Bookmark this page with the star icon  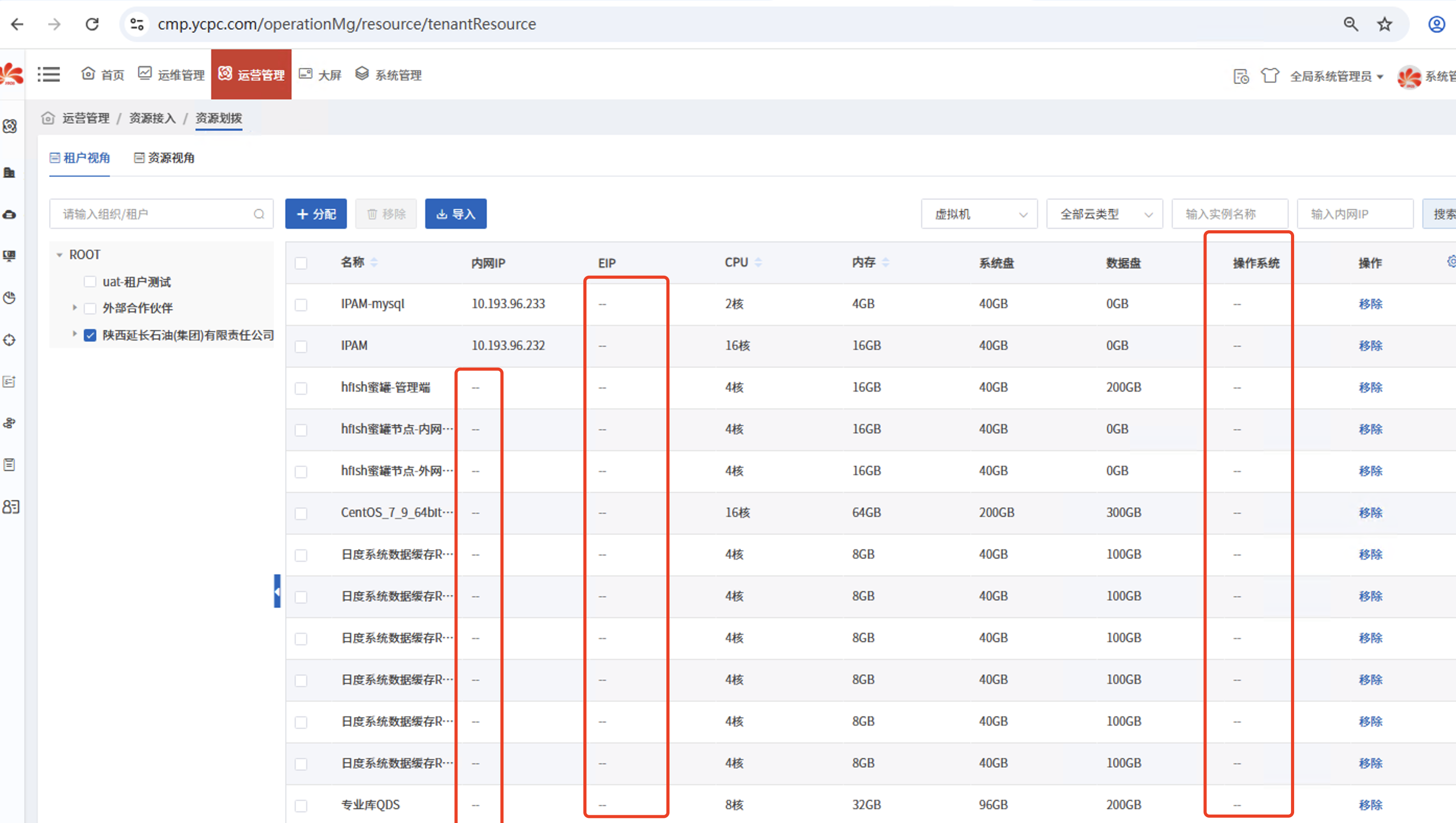[1384, 25]
